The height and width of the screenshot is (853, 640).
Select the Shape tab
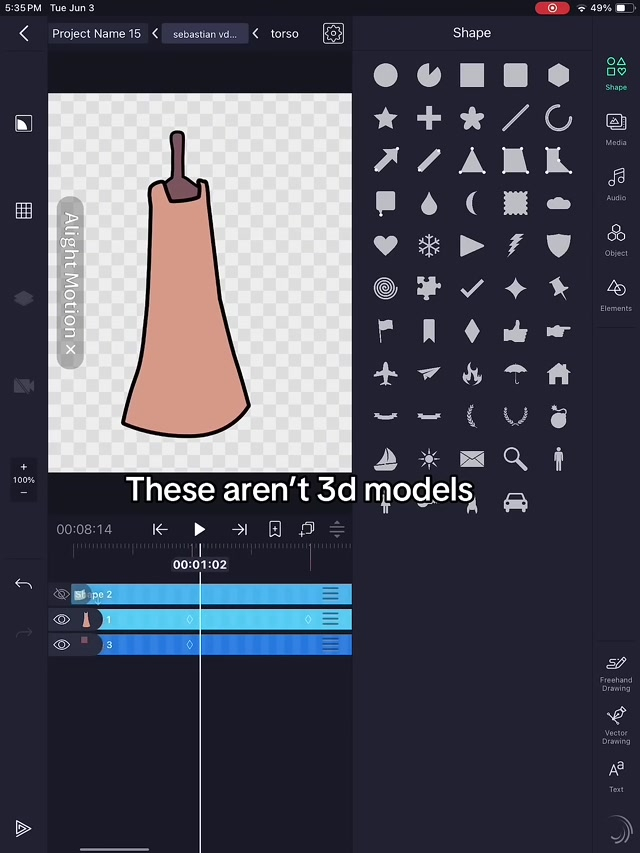point(616,73)
